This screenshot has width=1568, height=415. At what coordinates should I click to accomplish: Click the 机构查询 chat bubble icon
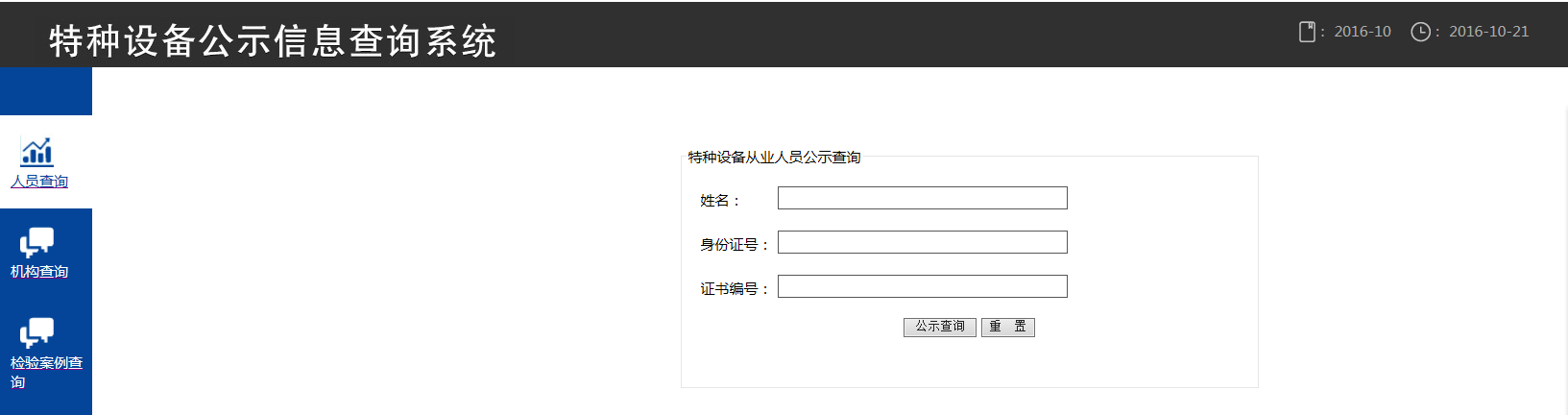click(x=37, y=242)
